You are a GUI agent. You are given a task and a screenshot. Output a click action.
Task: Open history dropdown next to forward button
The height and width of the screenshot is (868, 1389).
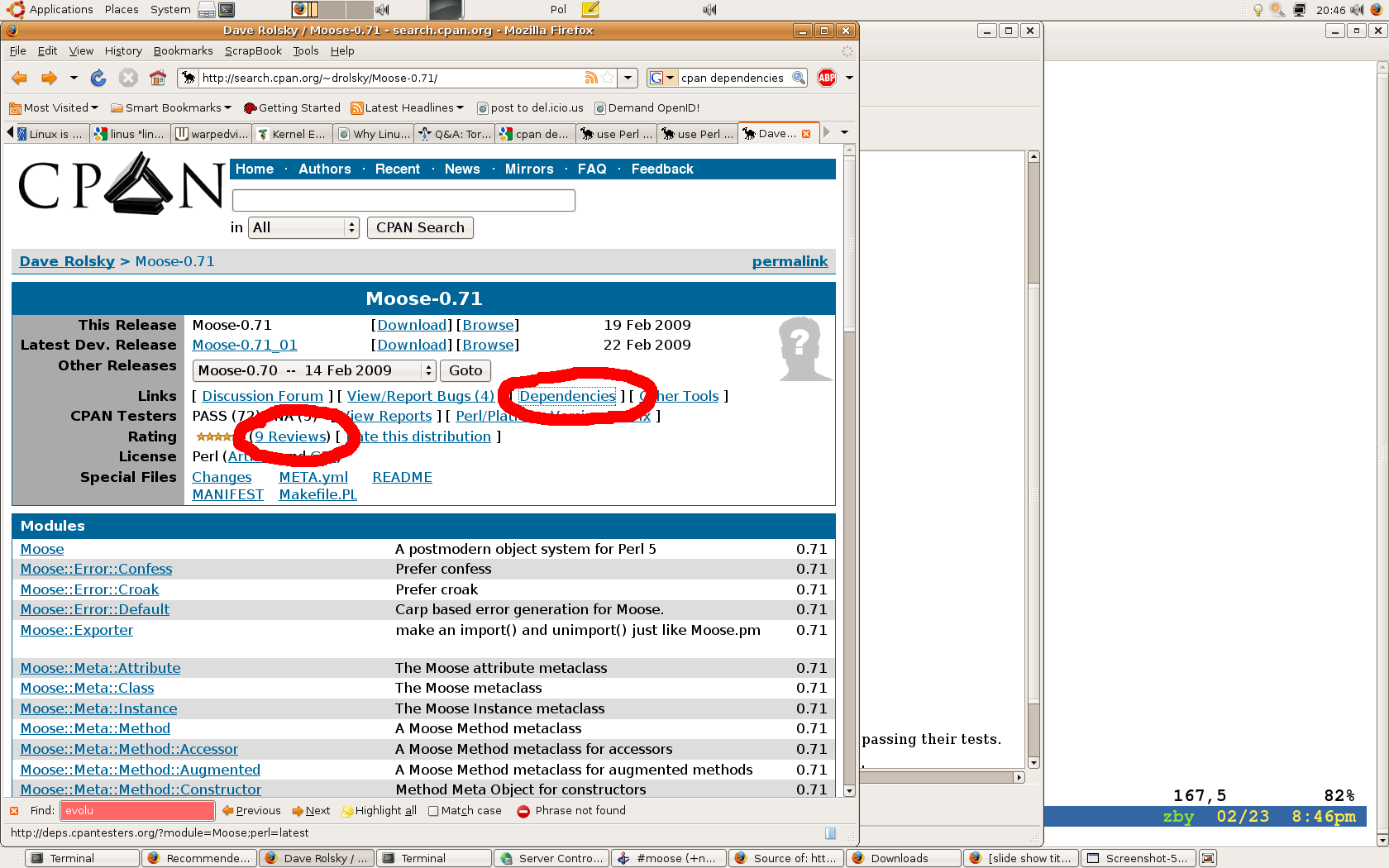point(74,78)
